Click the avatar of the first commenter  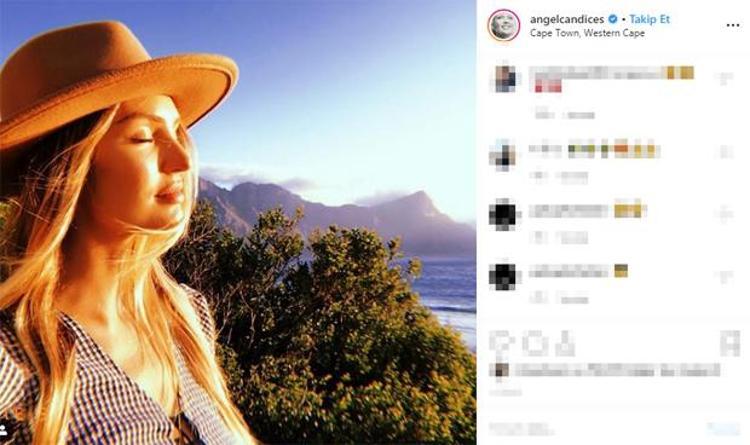[x=505, y=79]
